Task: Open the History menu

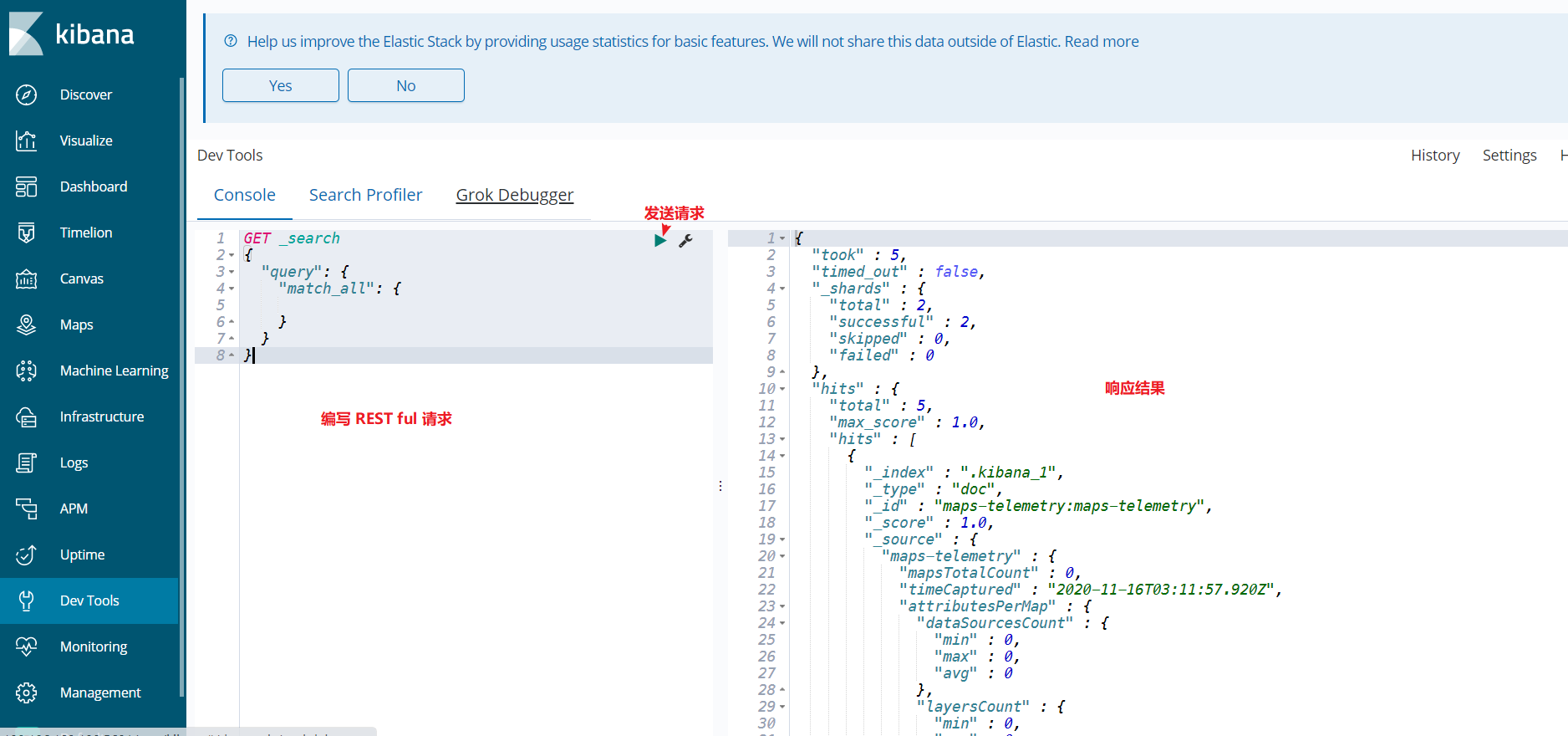Action: pyautogui.click(x=1435, y=155)
